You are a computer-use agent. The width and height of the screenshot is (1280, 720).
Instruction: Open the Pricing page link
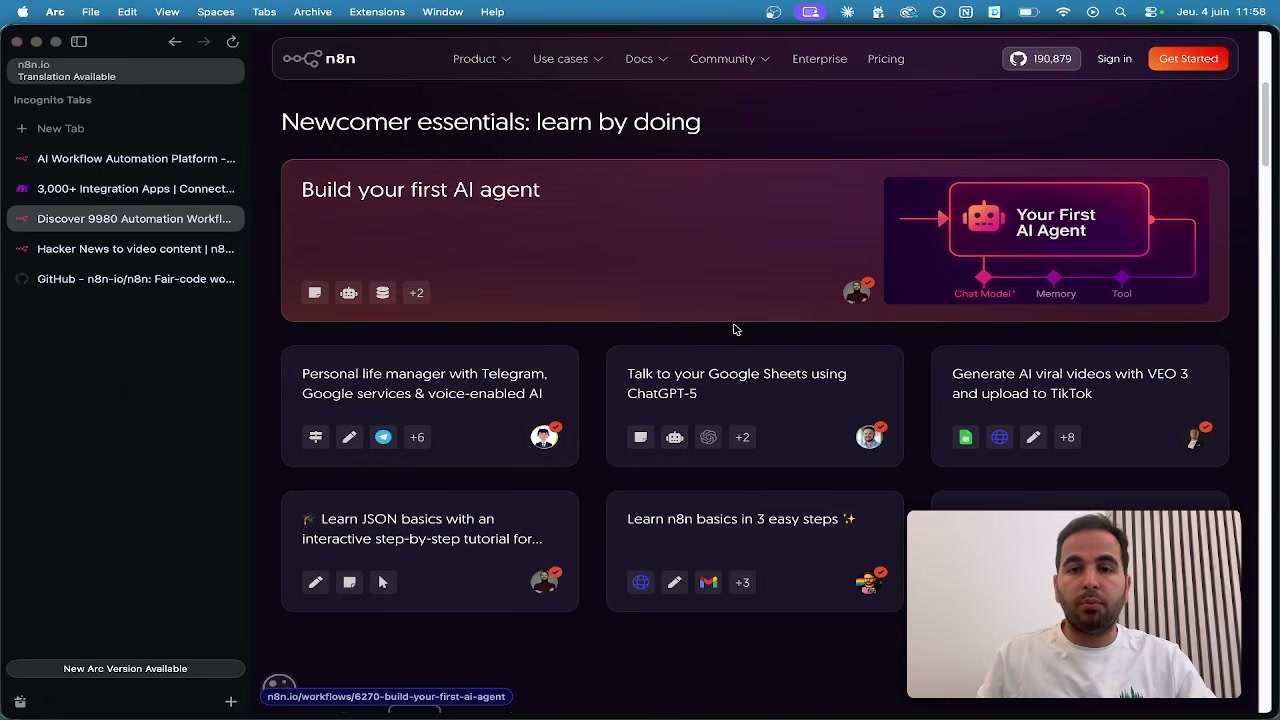point(886,59)
